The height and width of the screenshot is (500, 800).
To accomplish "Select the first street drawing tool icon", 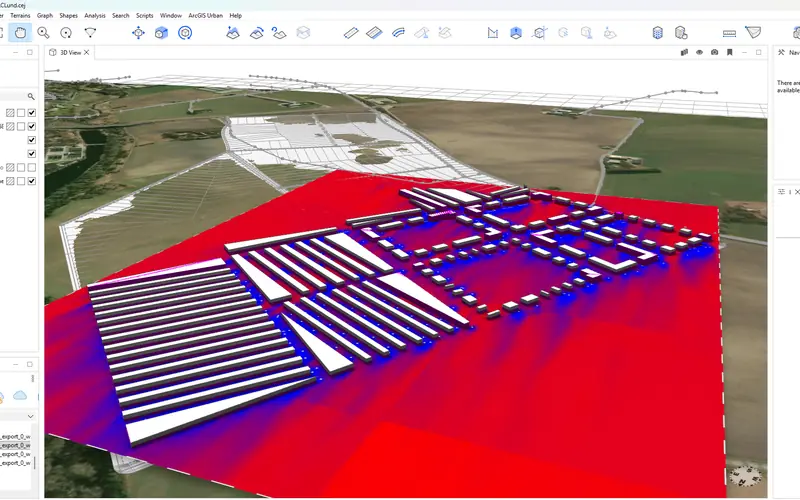I will [351, 33].
